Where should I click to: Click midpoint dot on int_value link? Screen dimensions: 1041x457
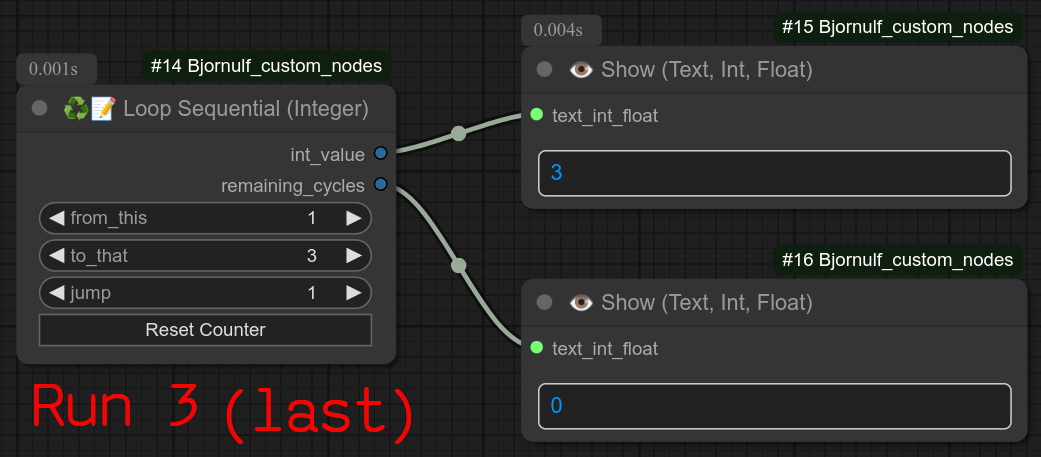pos(458,133)
